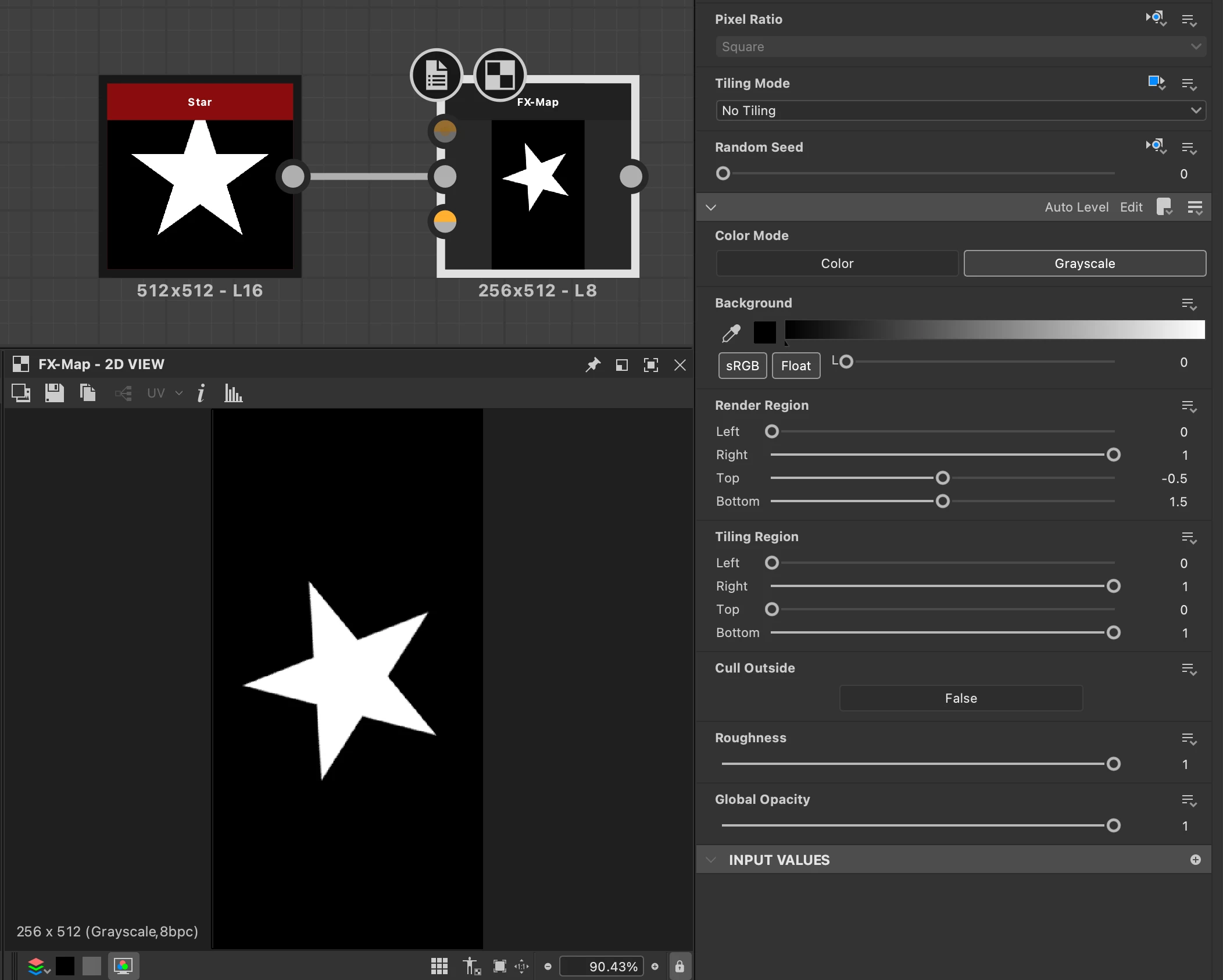Pick background color with the eyedropper
The height and width of the screenshot is (980, 1223).
point(731,333)
